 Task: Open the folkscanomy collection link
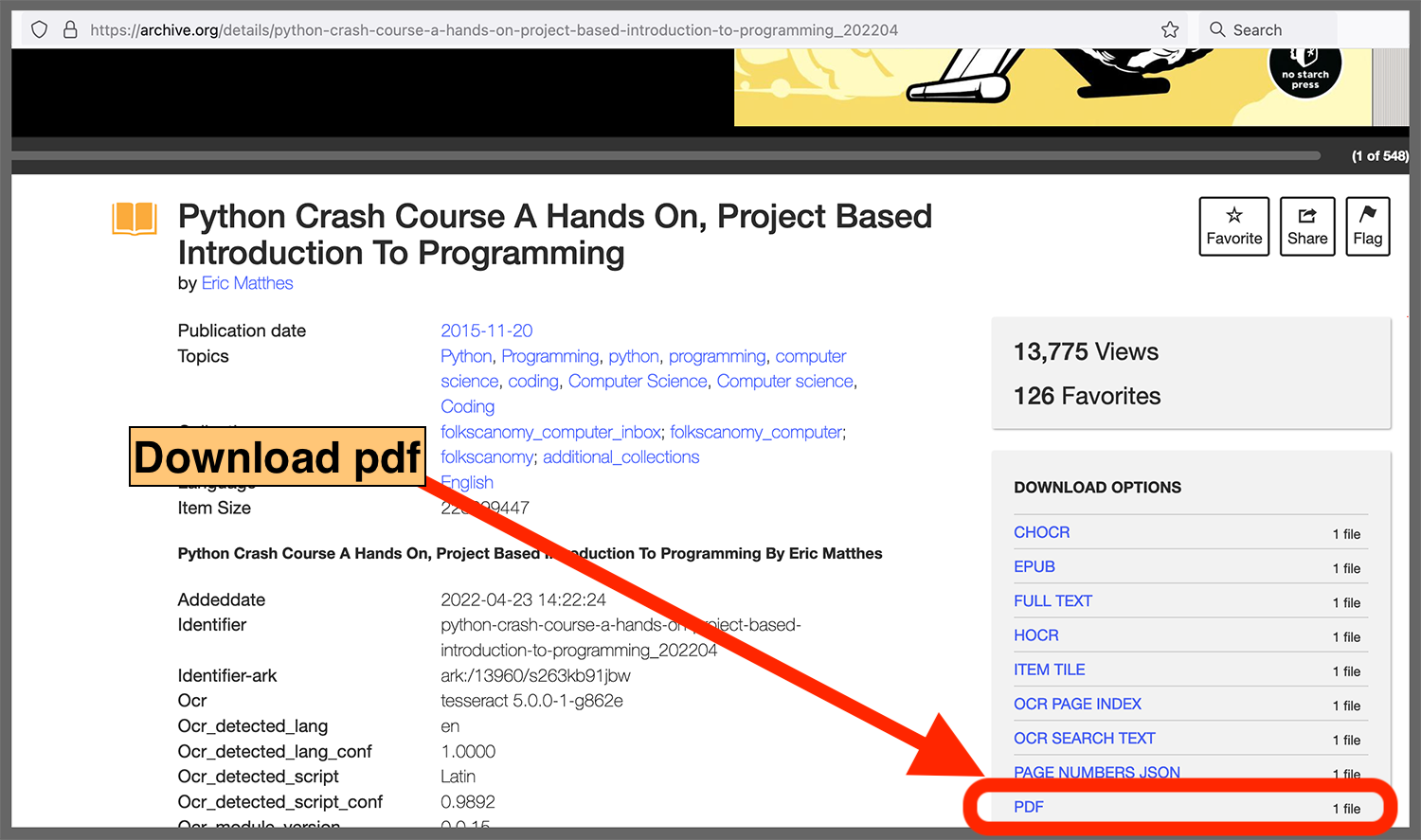pos(487,456)
